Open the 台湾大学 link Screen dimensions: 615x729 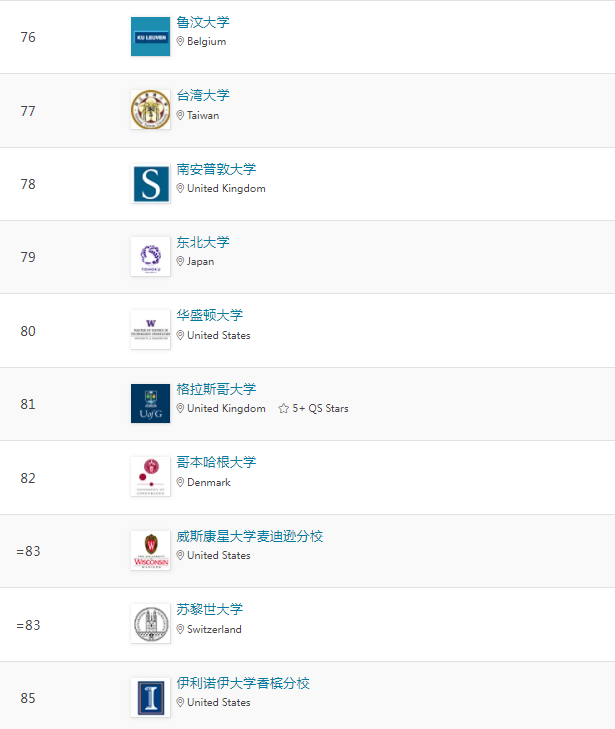tap(203, 95)
